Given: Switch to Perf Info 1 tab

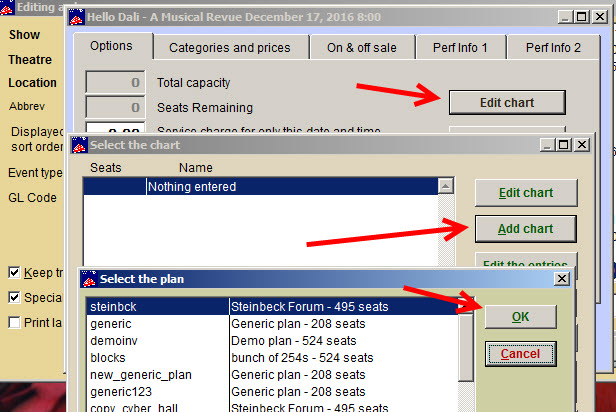Looking at the screenshot, I should click(x=460, y=48).
